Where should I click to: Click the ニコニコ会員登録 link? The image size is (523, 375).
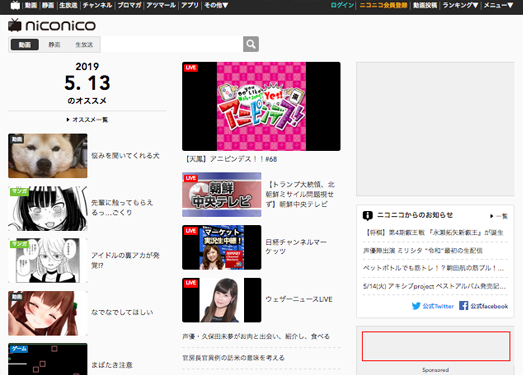pos(383,5)
